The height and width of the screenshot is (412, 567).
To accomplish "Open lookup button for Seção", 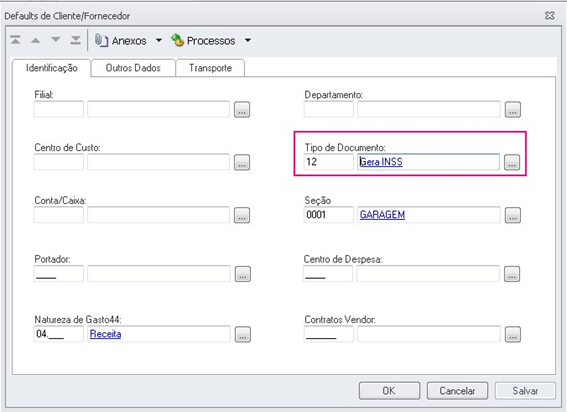I will [513, 215].
